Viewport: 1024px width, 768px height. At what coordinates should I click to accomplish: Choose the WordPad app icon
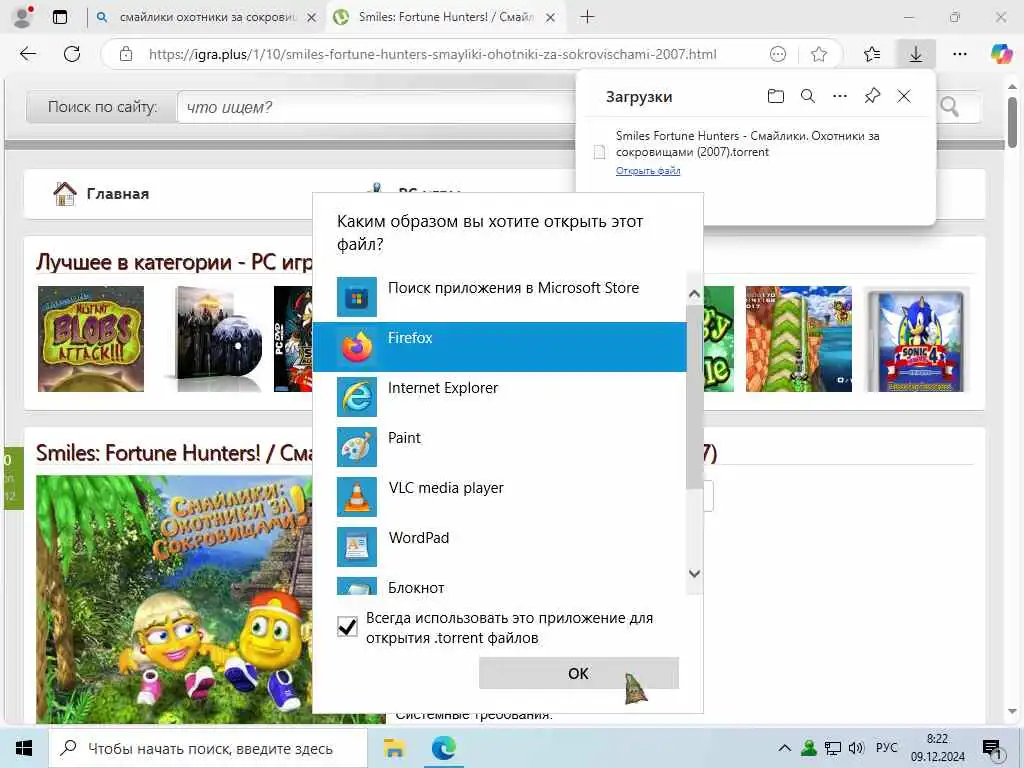[x=357, y=547]
